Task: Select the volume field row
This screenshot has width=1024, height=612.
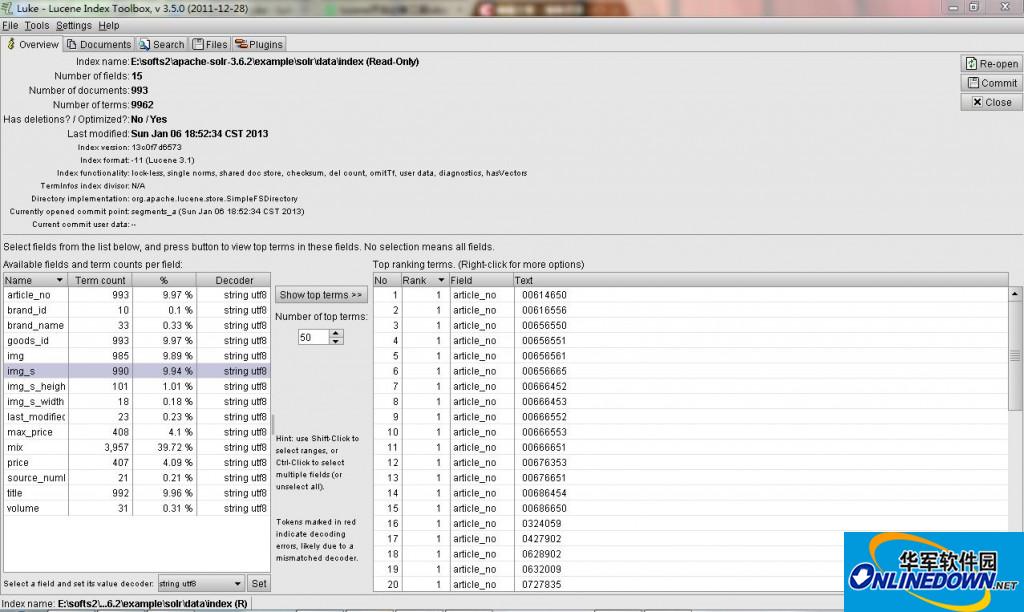Action: [x=136, y=508]
